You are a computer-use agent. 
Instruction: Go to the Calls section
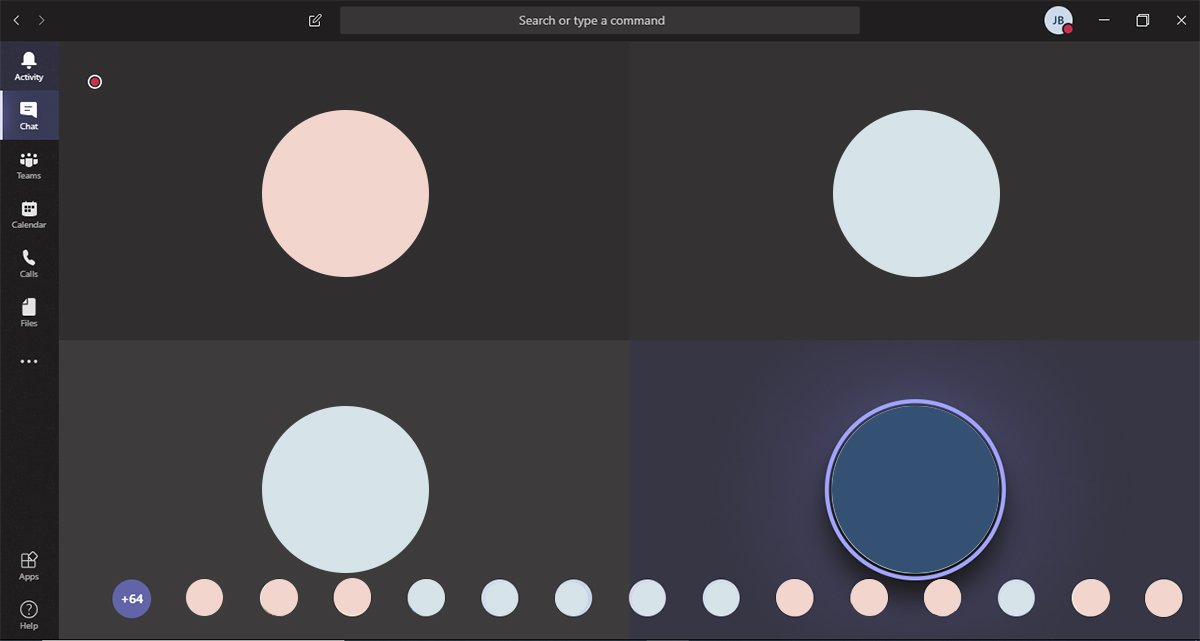(x=29, y=263)
